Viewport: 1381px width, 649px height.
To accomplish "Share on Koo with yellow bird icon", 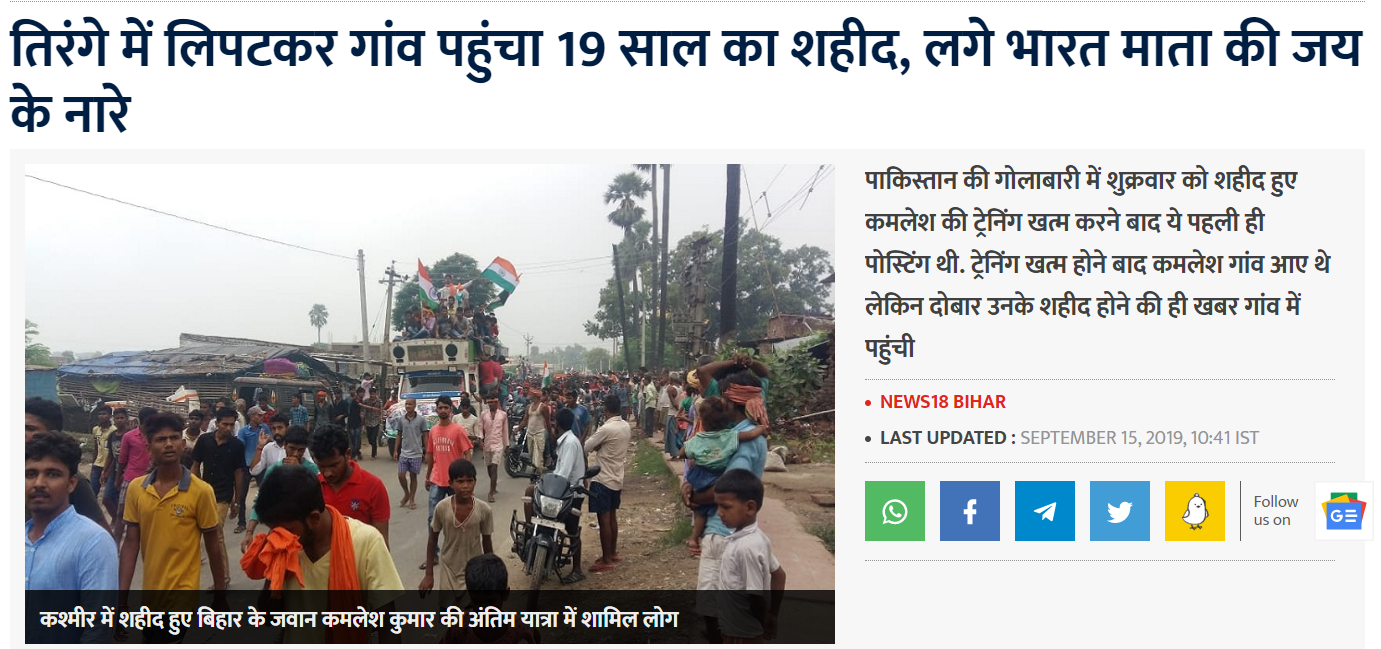I will point(1195,511).
